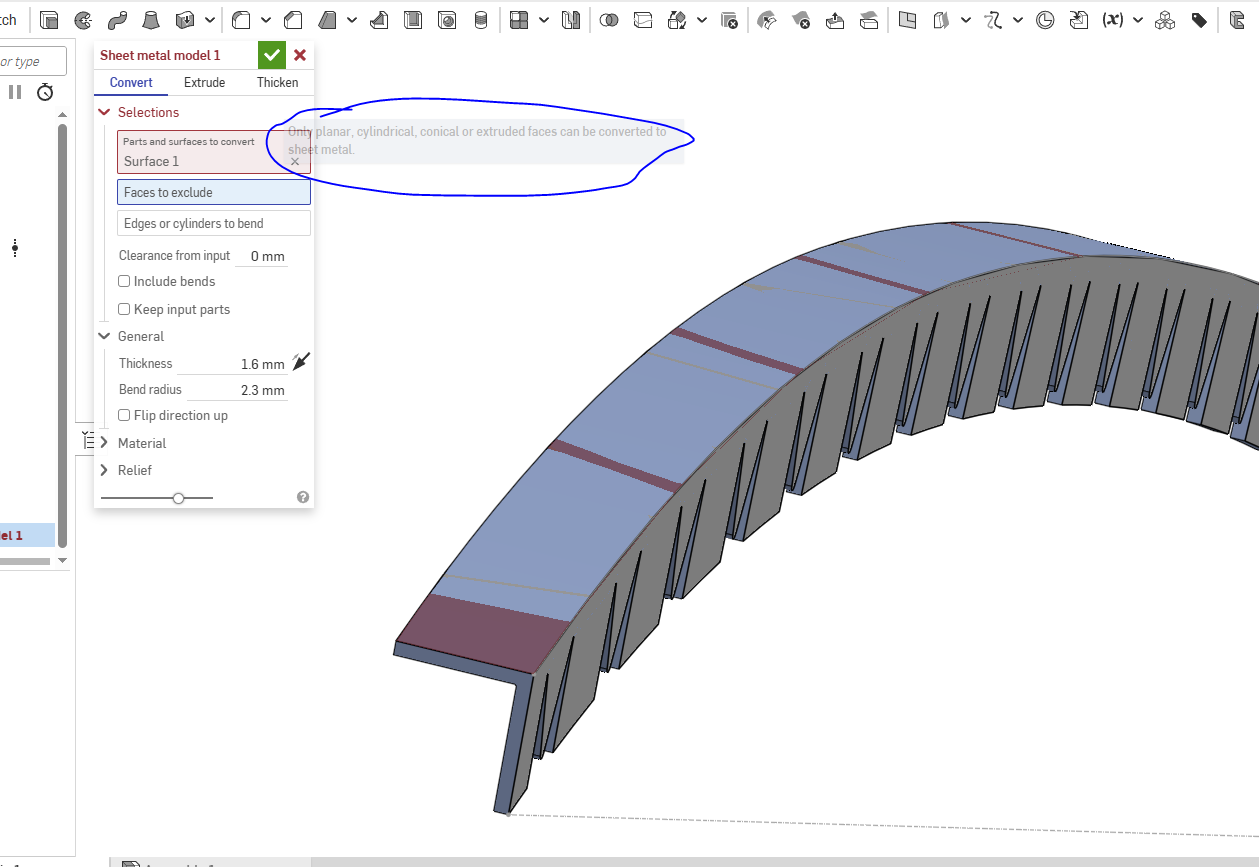Switch to the Extrude tab

[204, 83]
